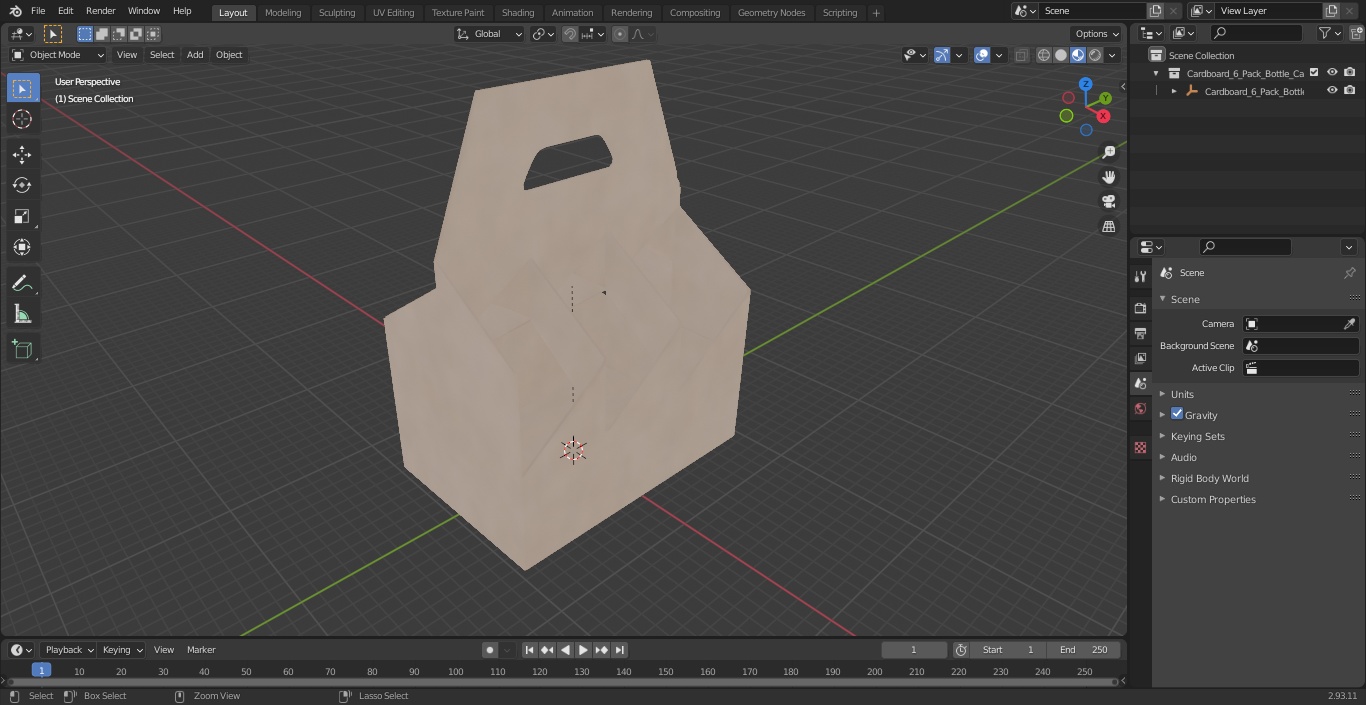Switch to solid viewport shading
The width and height of the screenshot is (1366, 705).
tap(1060, 55)
